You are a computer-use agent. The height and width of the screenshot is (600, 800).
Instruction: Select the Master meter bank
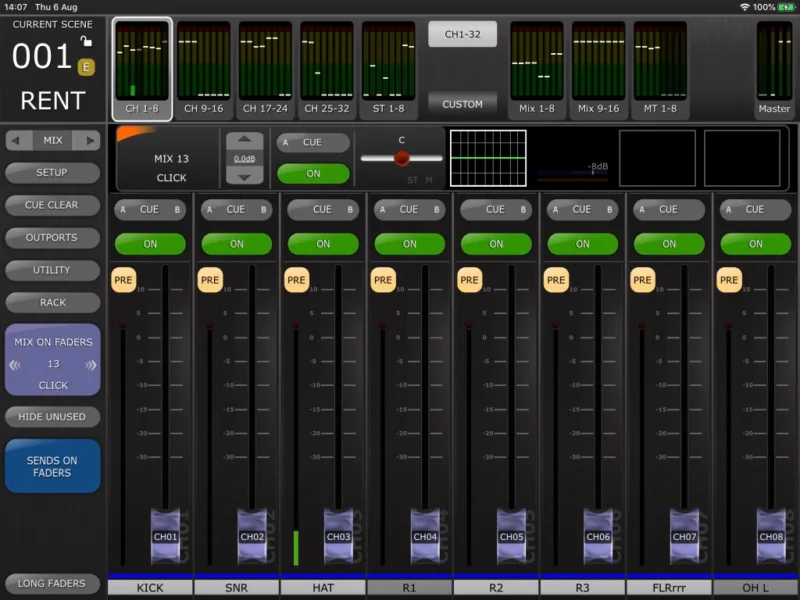tap(774, 69)
